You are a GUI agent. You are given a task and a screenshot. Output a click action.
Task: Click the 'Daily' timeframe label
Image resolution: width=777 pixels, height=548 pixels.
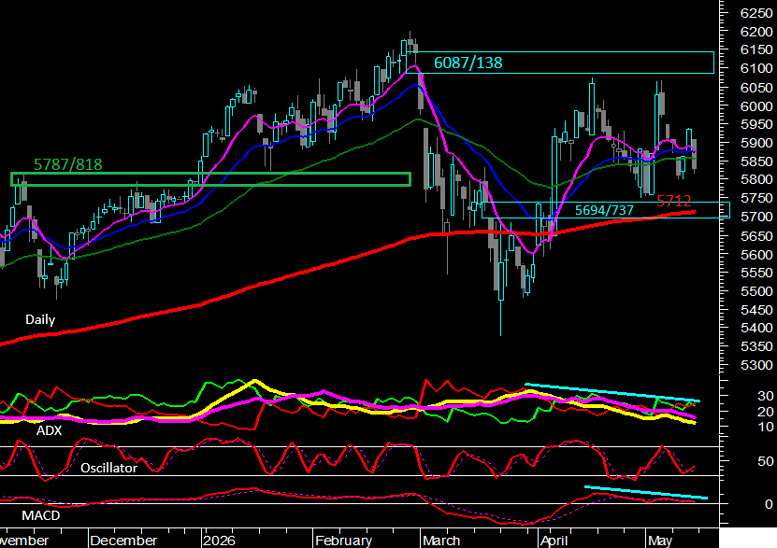40,320
